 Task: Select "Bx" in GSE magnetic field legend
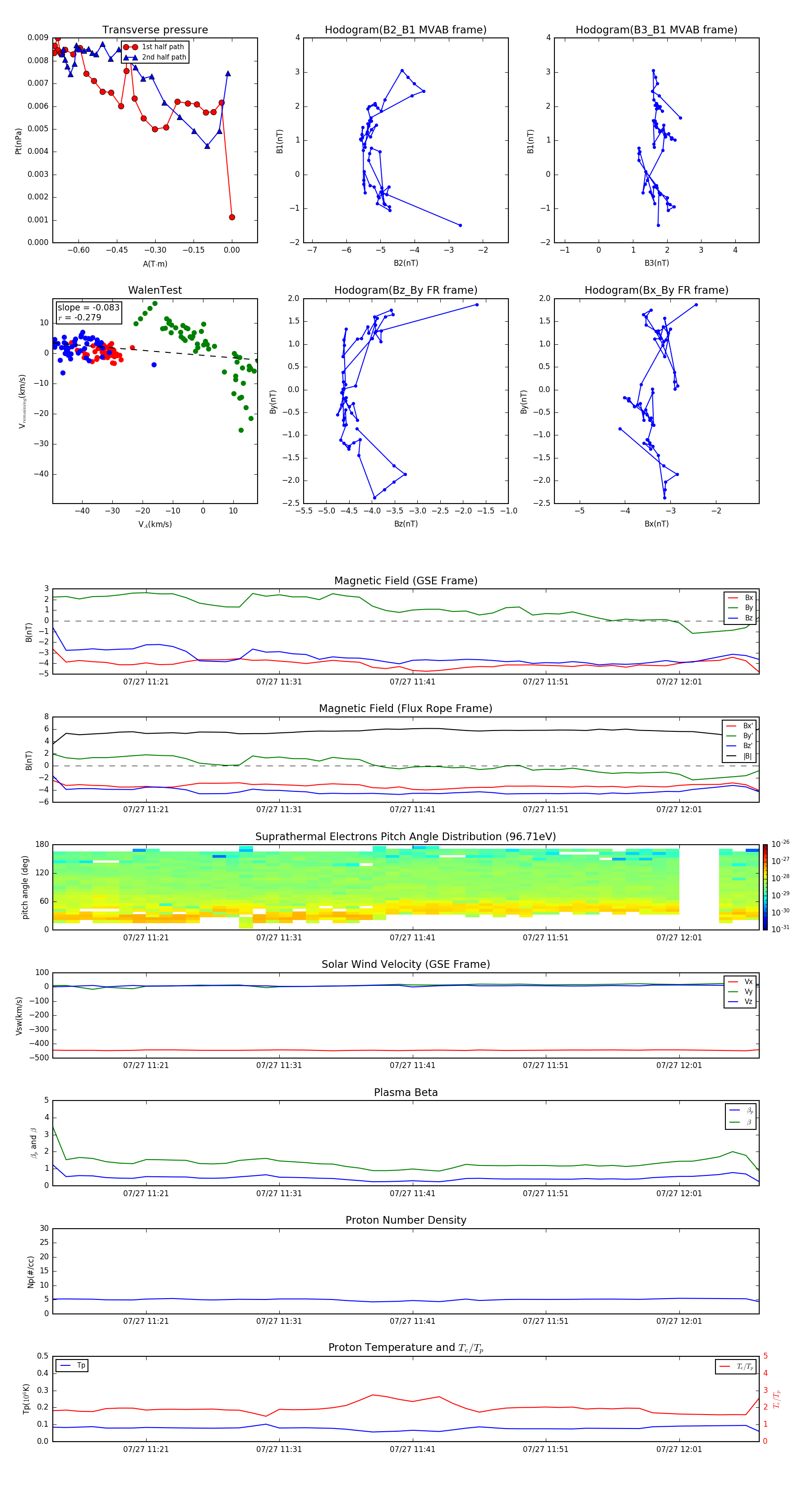pyautogui.click(x=740, y=598)
